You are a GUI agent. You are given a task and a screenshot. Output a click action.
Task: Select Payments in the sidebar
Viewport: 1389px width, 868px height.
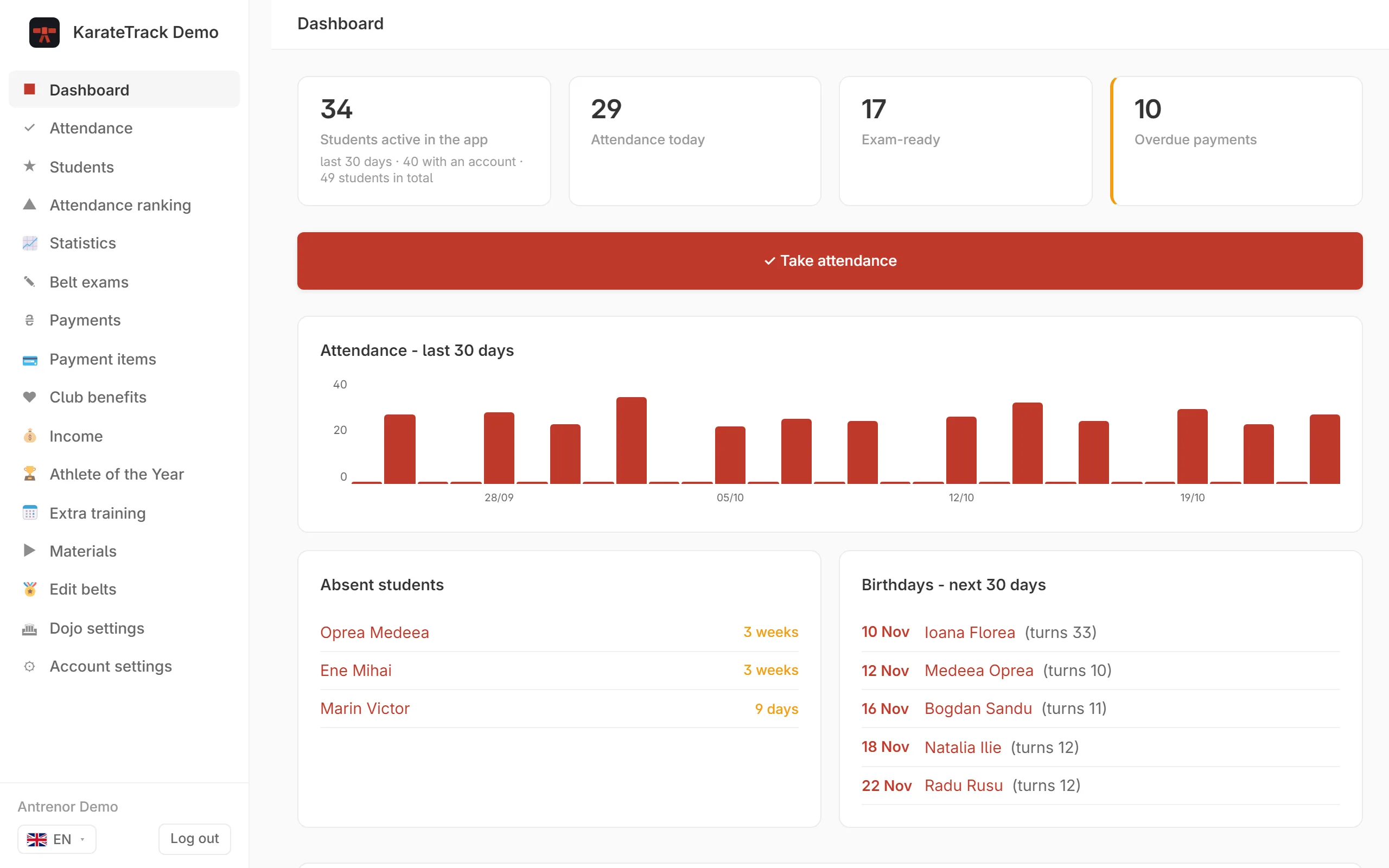(x=124, y=320)
